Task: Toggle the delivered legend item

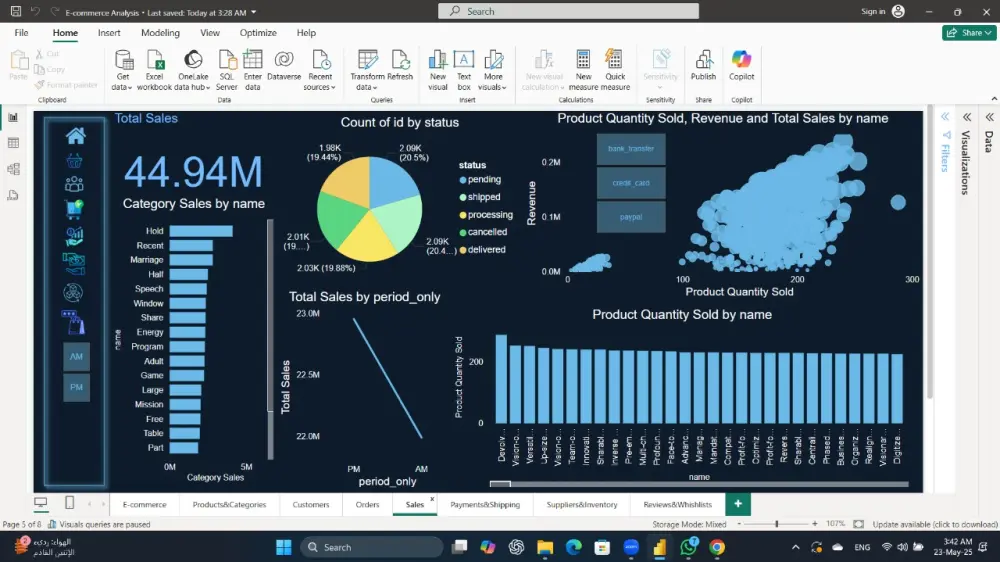Action: [x=482, y=249]
